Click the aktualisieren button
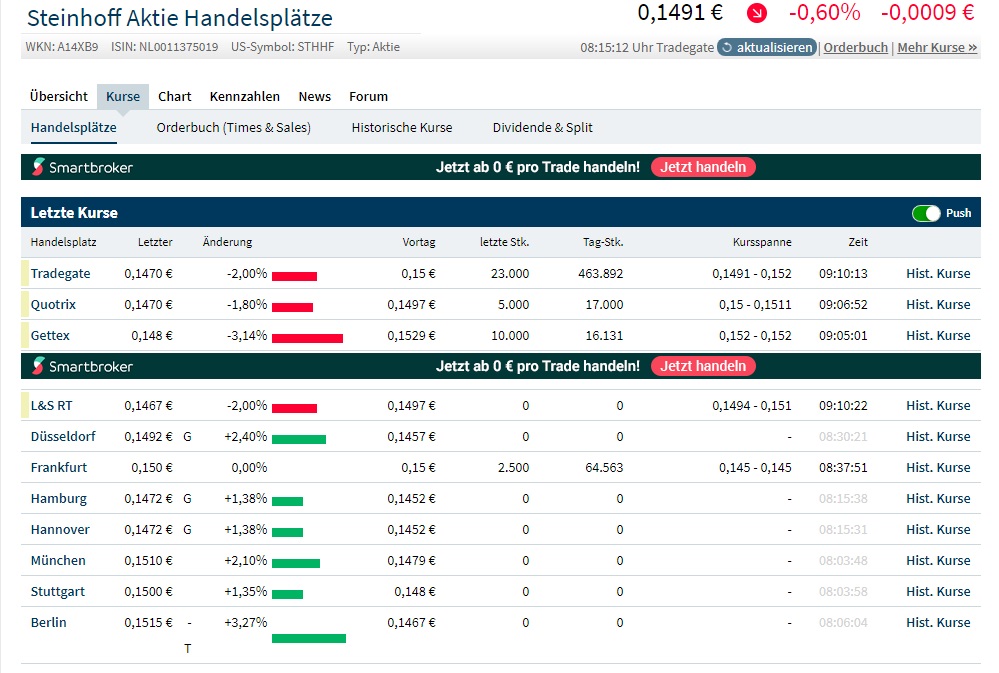The image size is (999, 673). pyautogui.click(x=767, y=48)
